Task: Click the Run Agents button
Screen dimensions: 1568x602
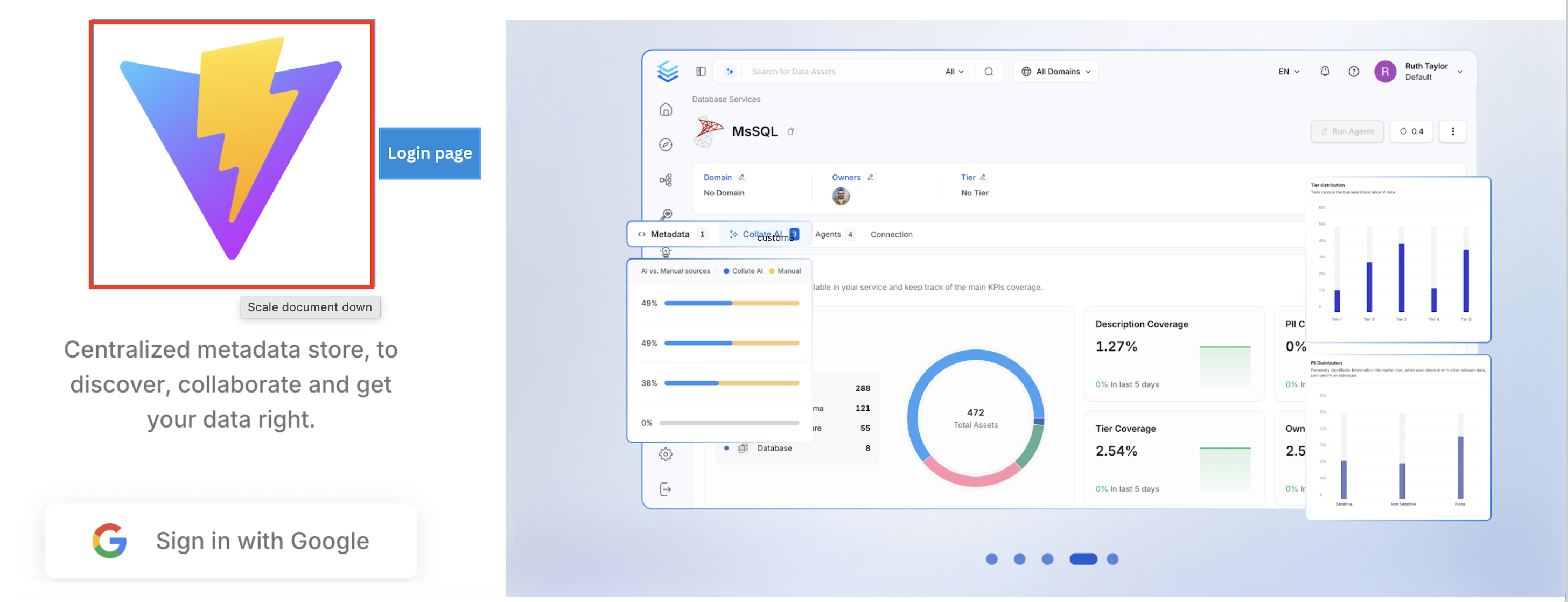Action: 1347,131
